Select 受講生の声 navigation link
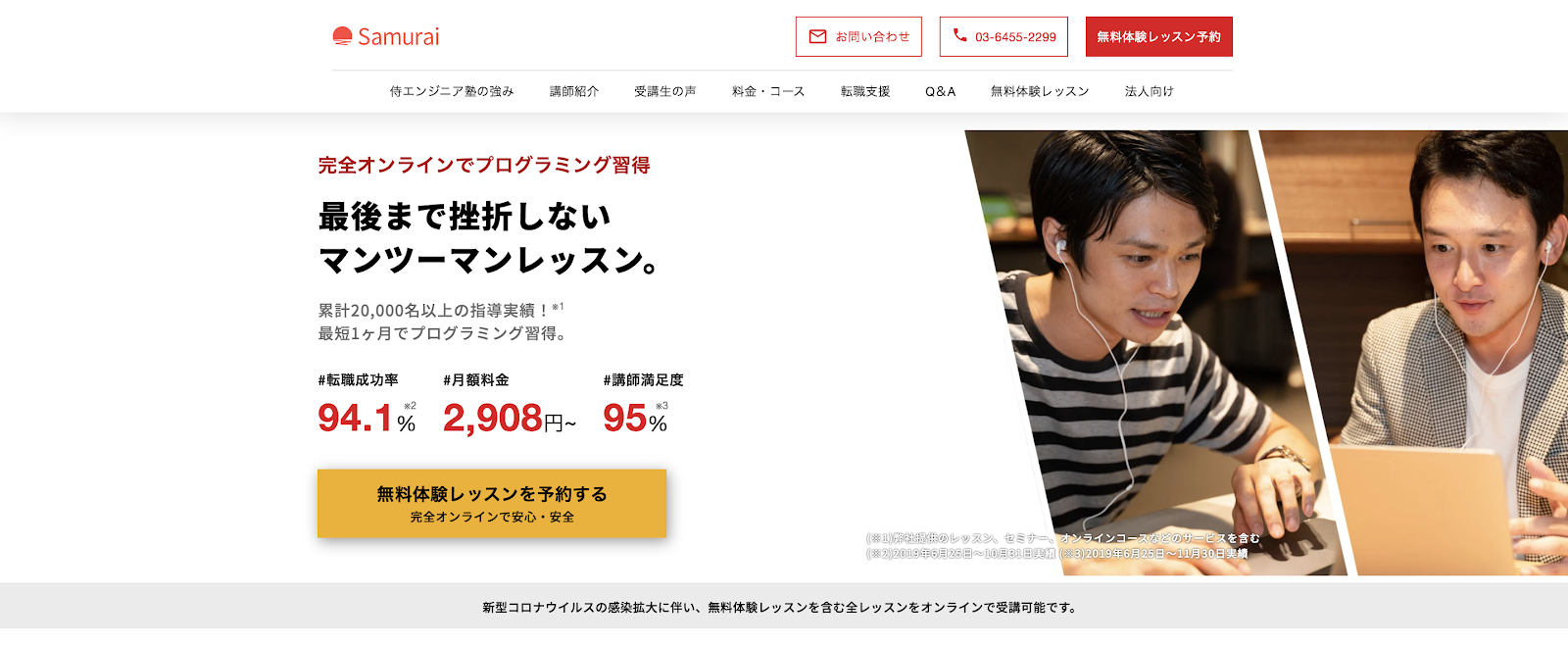This screenshot has height=647, width=1568. [664, 91]
